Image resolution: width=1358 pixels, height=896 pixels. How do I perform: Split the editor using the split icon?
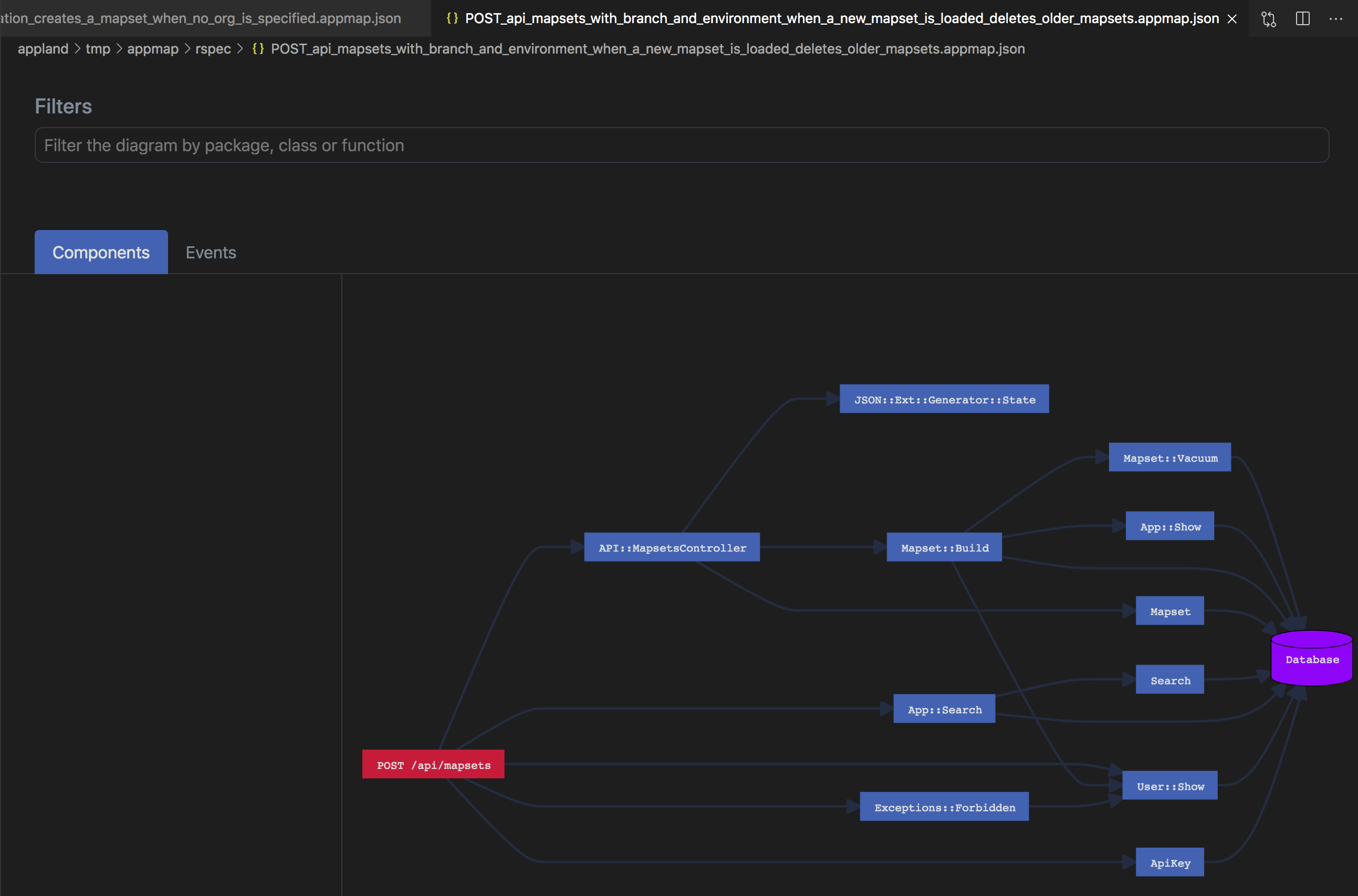[x=1303, y=19]
